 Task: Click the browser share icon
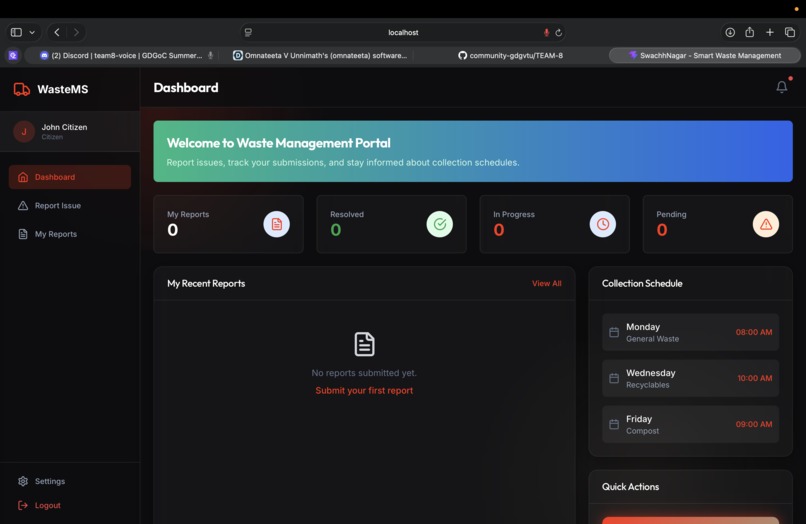[x=749, y=32]
